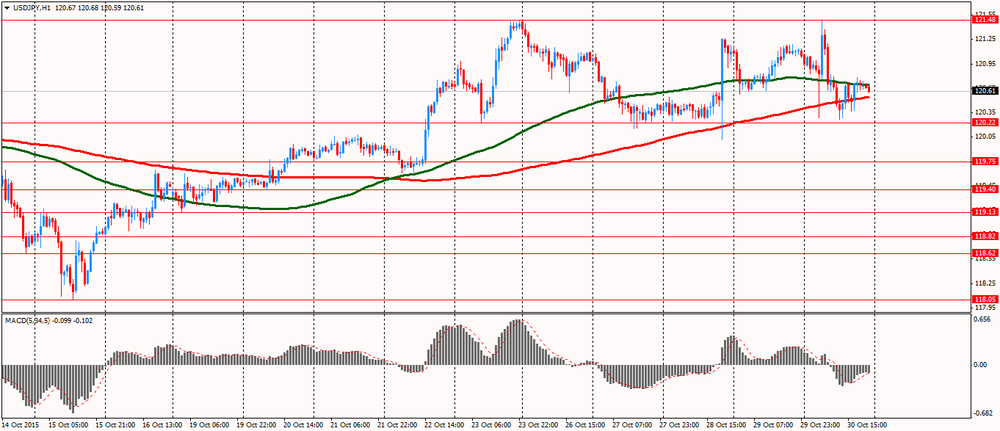This screenshot has height=431, width=1000.
Task: Click the 20 Oct 14:00 time label
Action: 302,424
